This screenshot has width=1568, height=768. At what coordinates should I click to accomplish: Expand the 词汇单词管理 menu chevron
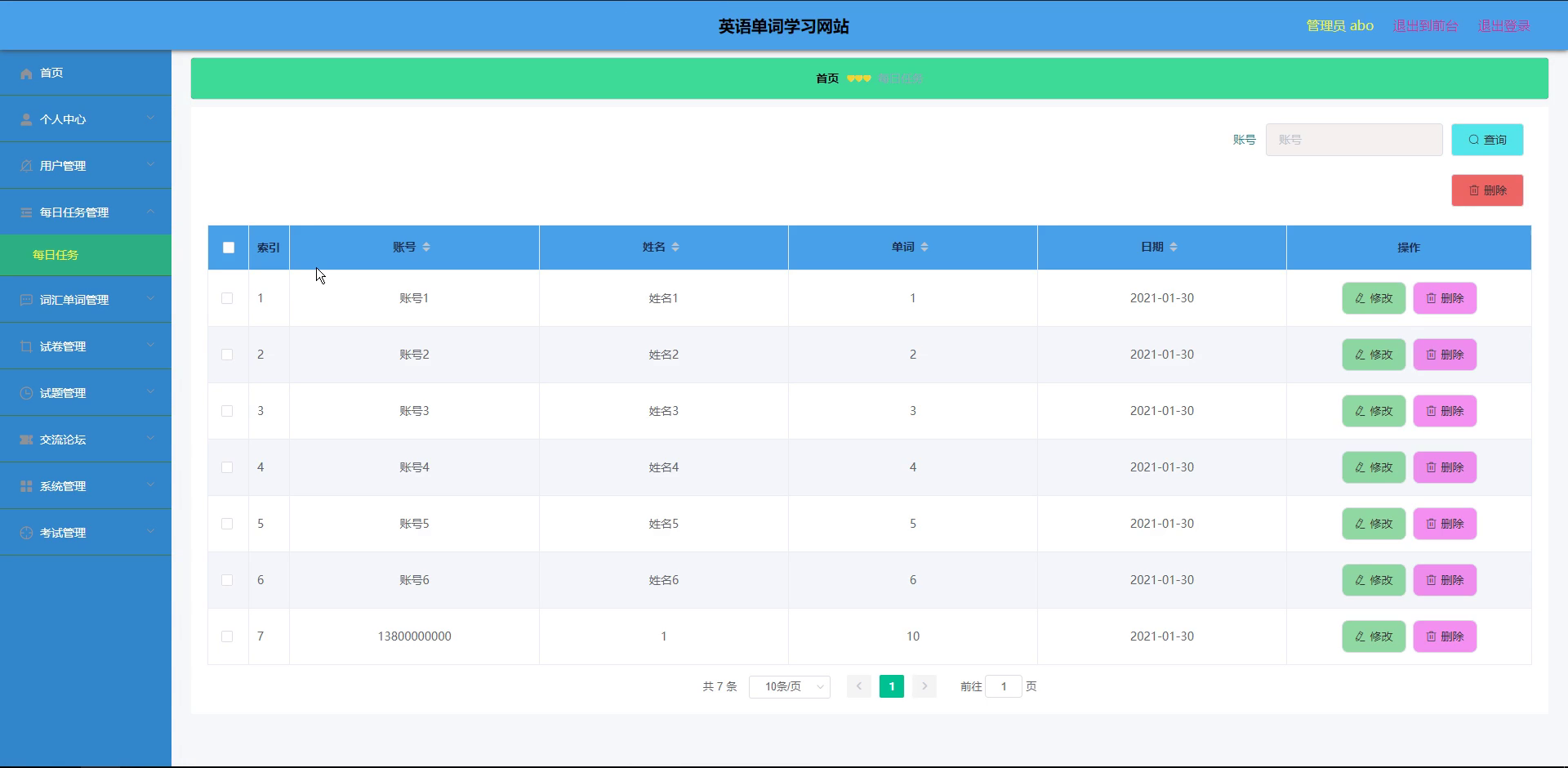point(150,299)
